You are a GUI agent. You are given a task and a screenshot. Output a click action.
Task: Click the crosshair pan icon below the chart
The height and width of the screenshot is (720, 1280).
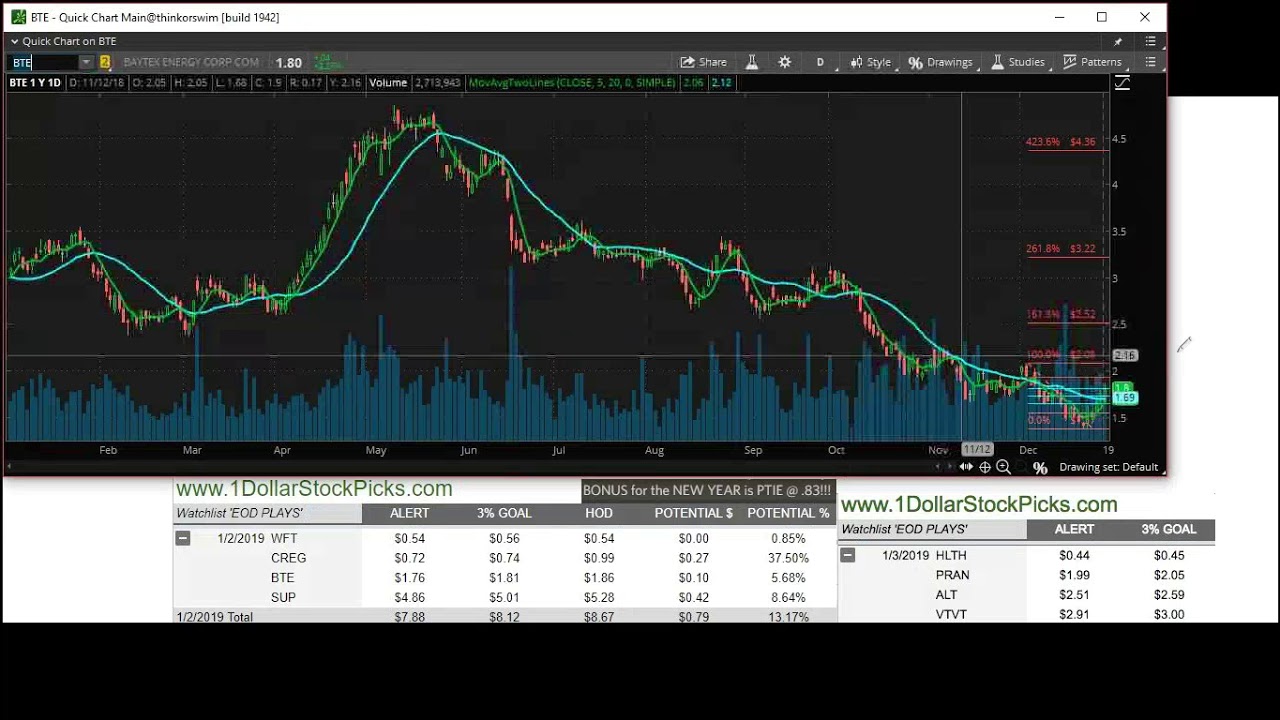985,467
